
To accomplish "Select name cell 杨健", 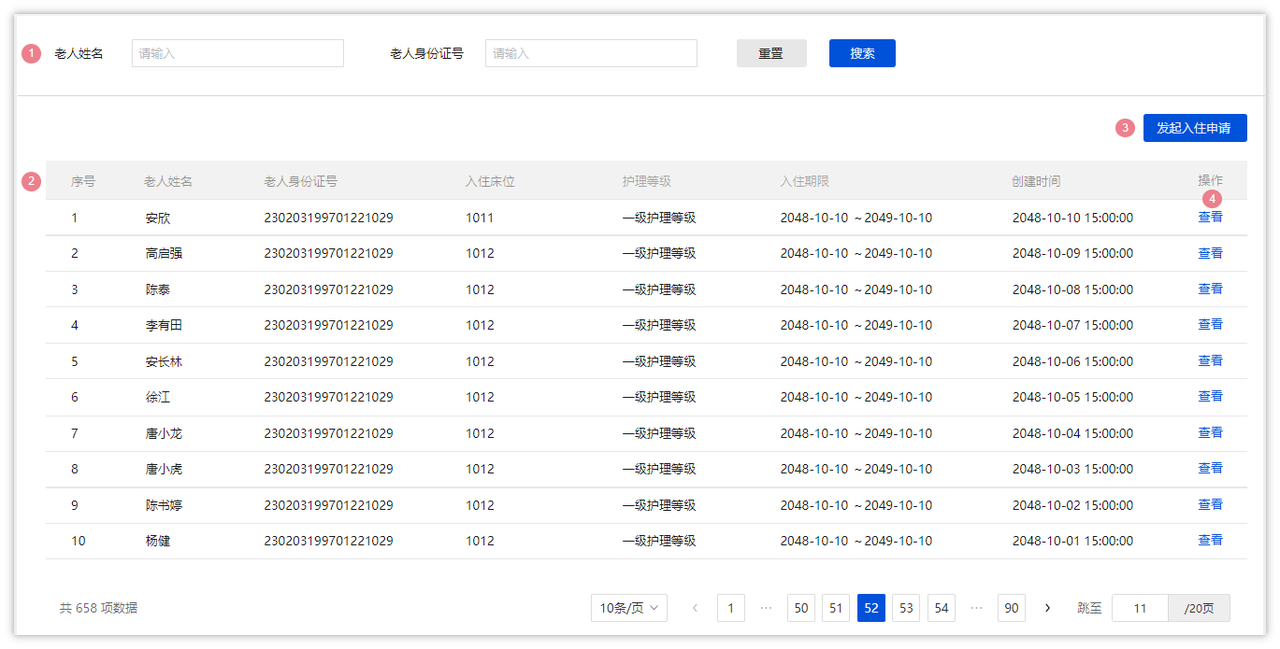I will (158, 542).
